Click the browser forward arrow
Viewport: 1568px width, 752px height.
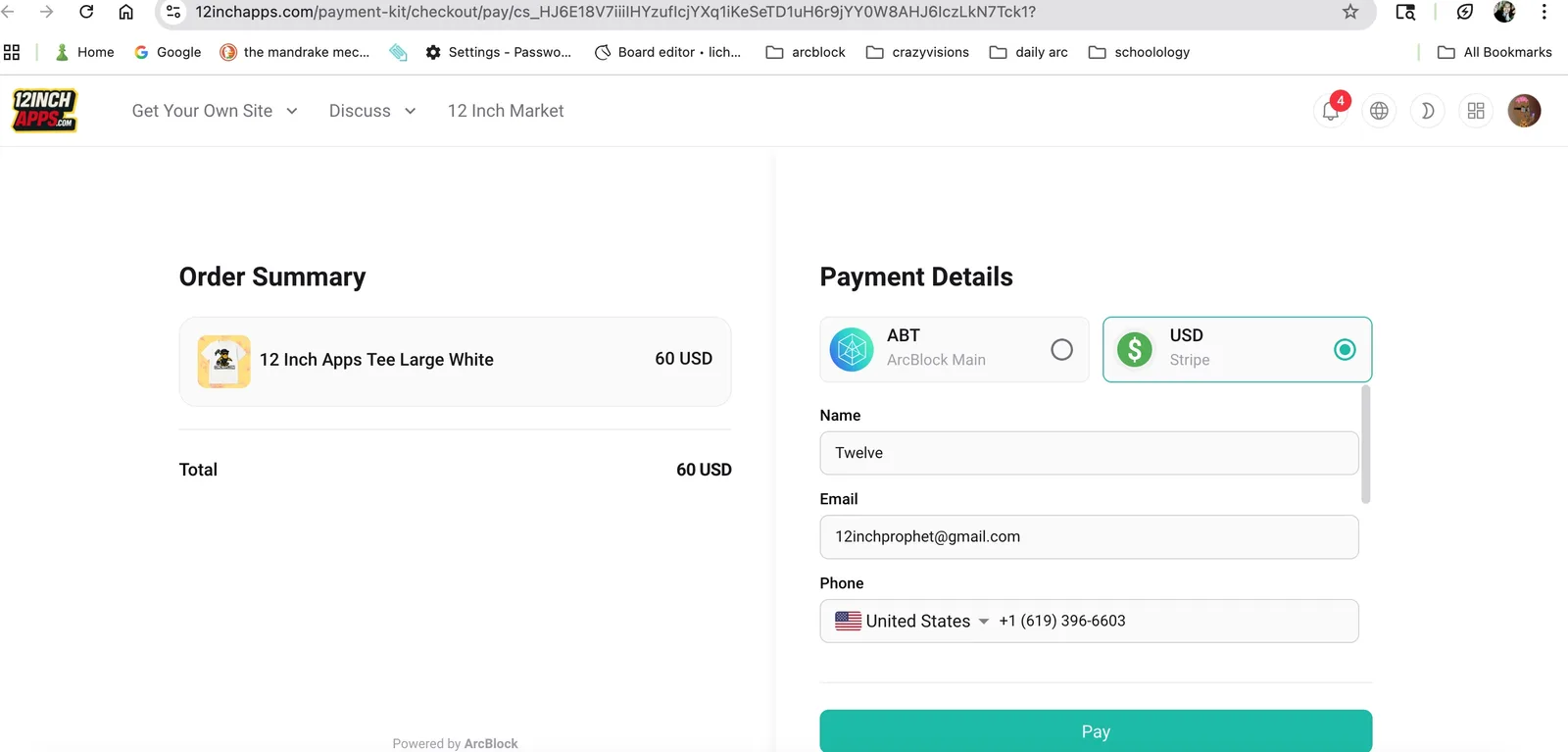[46, 12]
